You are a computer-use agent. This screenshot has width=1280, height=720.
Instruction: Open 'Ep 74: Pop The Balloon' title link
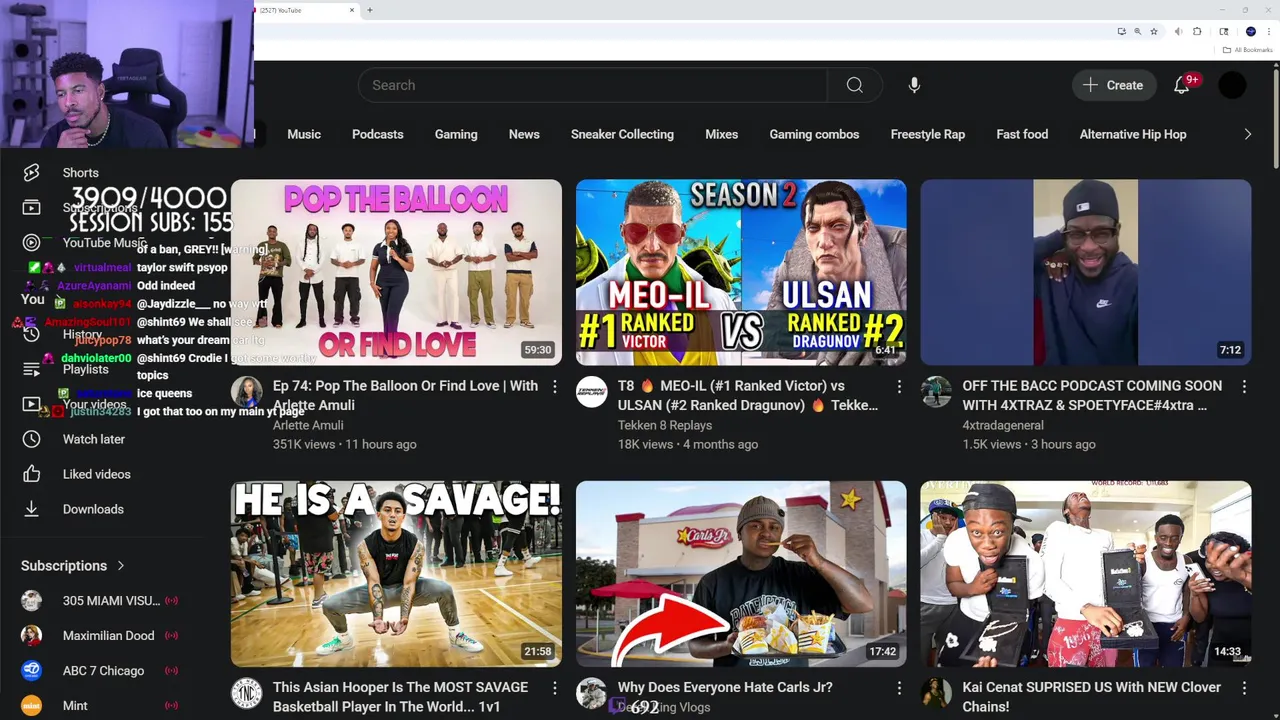point(405,395)
